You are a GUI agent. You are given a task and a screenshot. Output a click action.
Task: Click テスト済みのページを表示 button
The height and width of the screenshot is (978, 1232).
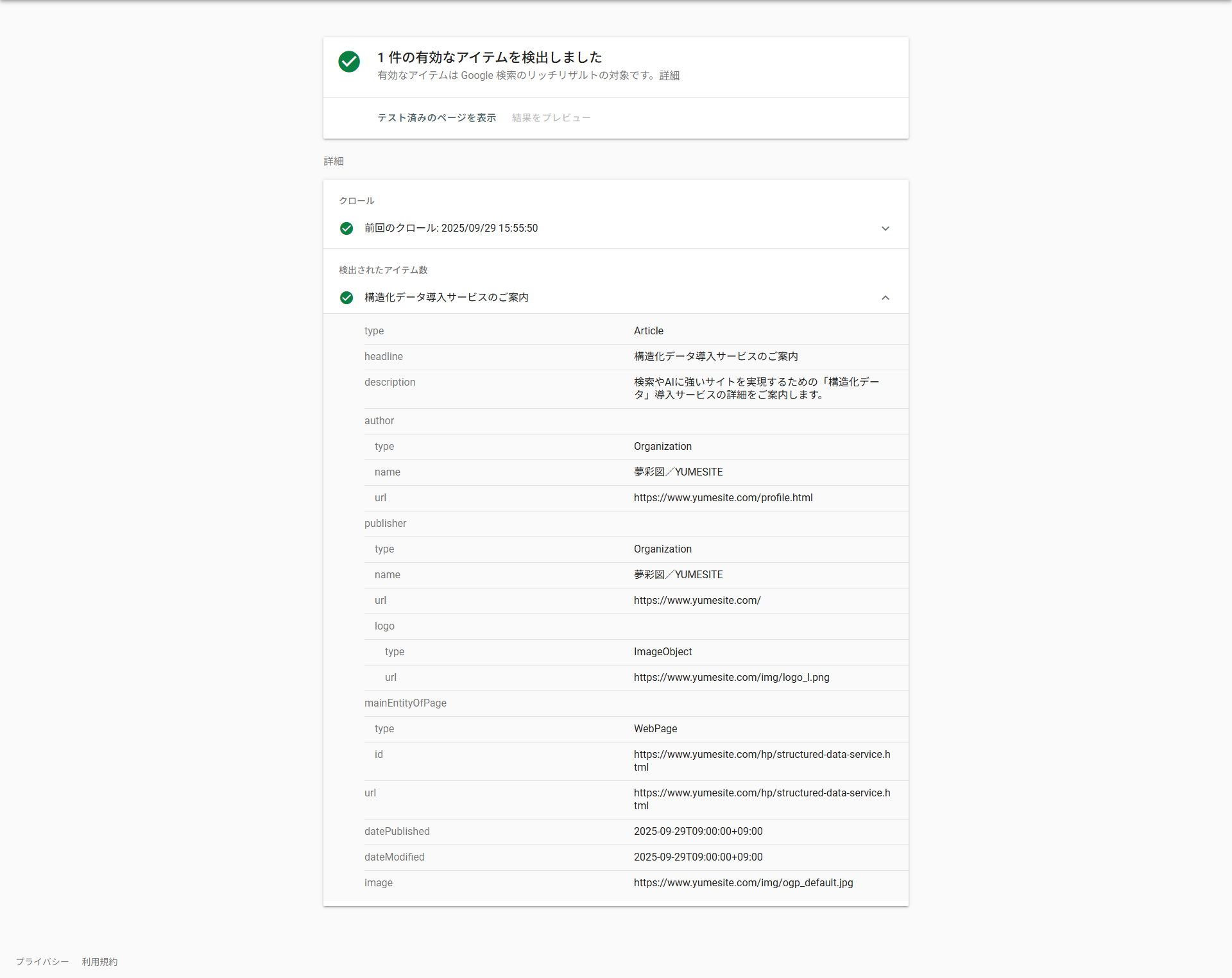point(436,118)
